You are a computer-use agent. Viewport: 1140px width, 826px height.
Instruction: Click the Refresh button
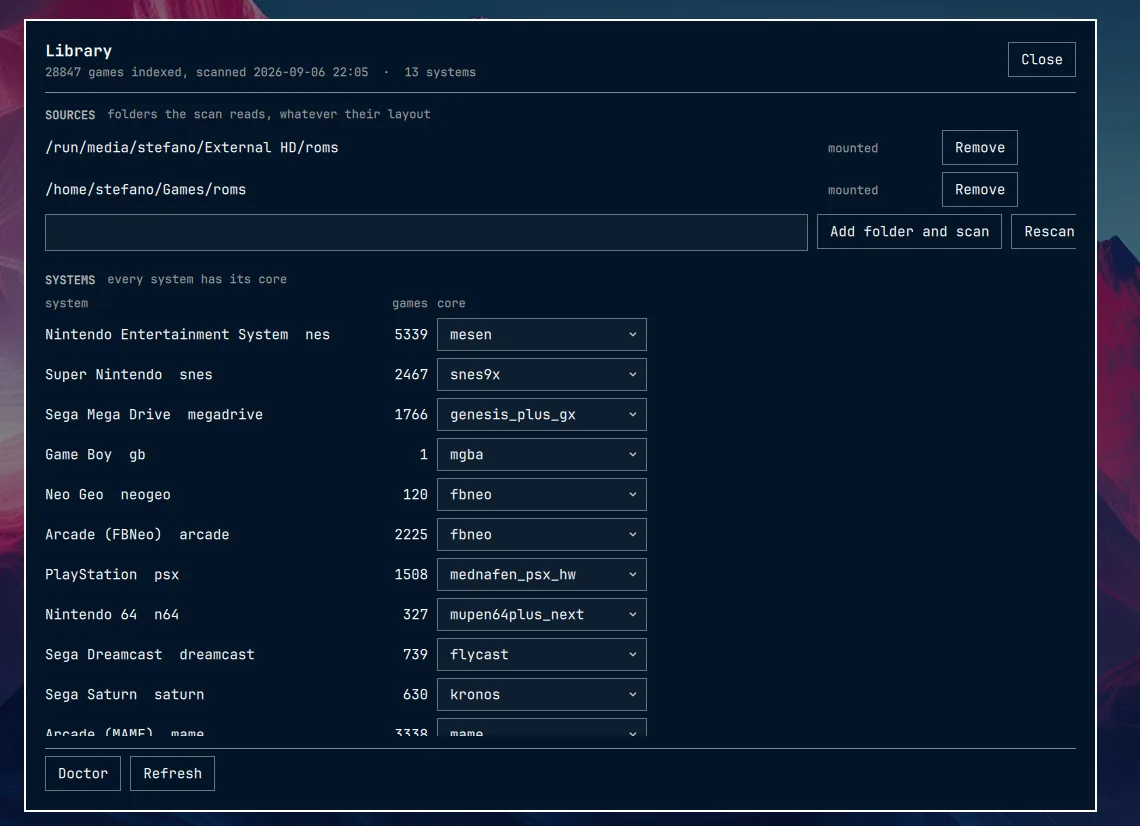coord(172,774)
